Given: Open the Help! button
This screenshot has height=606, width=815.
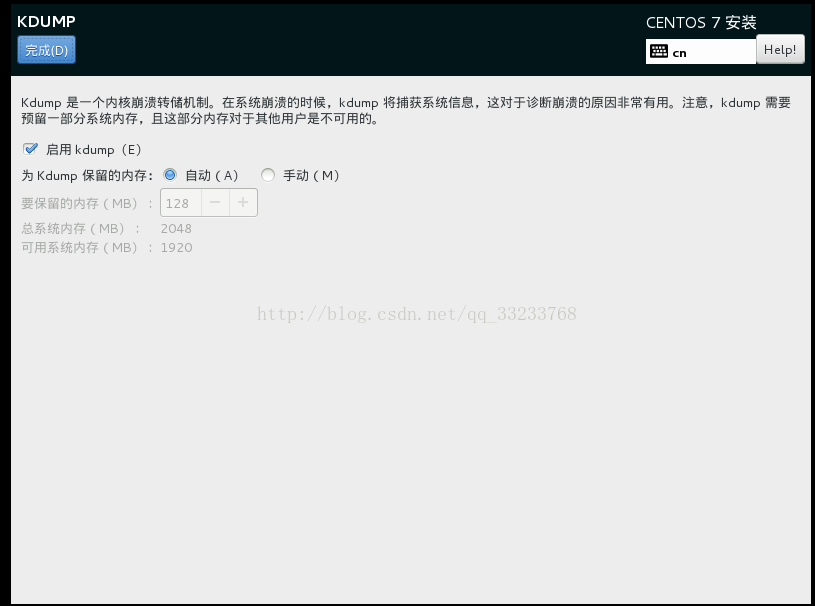Looking at the screenshot, I should coord(780,50).
